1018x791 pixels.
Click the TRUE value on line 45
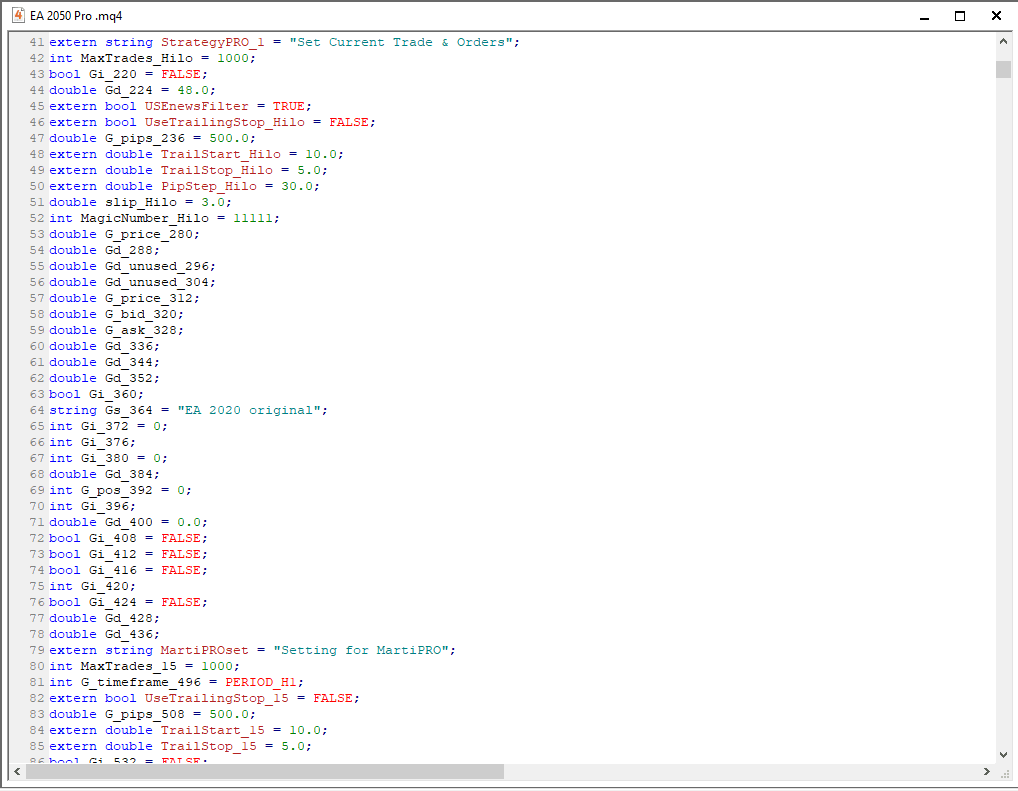[x=288, y=107]
